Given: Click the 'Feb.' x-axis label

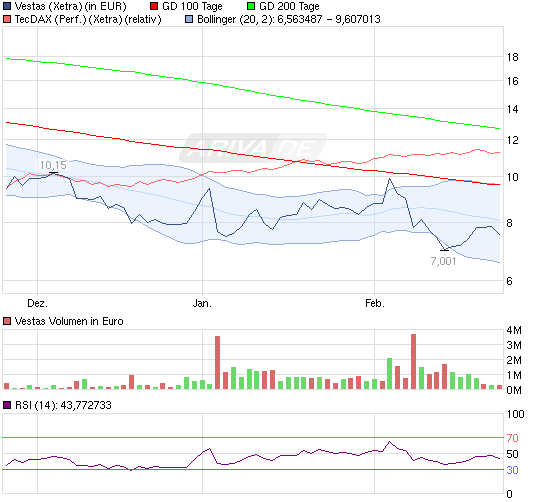Looking at the screenshot, I should click(x=375, y=303).
